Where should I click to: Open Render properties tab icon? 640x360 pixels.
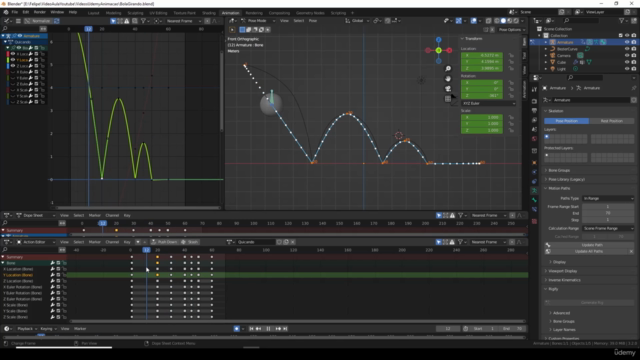[x=534, y=101]
